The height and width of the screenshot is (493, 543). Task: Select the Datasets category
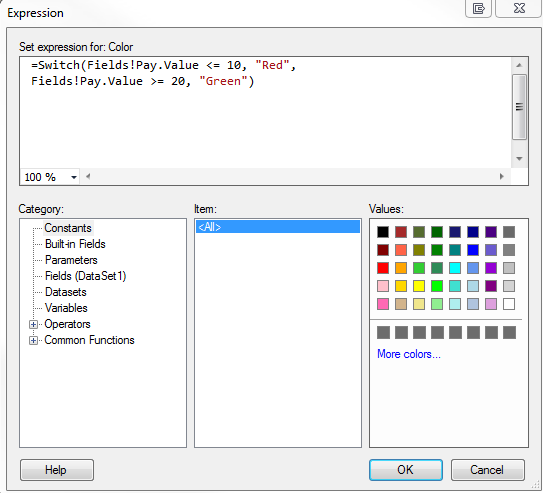(x=65, y=292)
